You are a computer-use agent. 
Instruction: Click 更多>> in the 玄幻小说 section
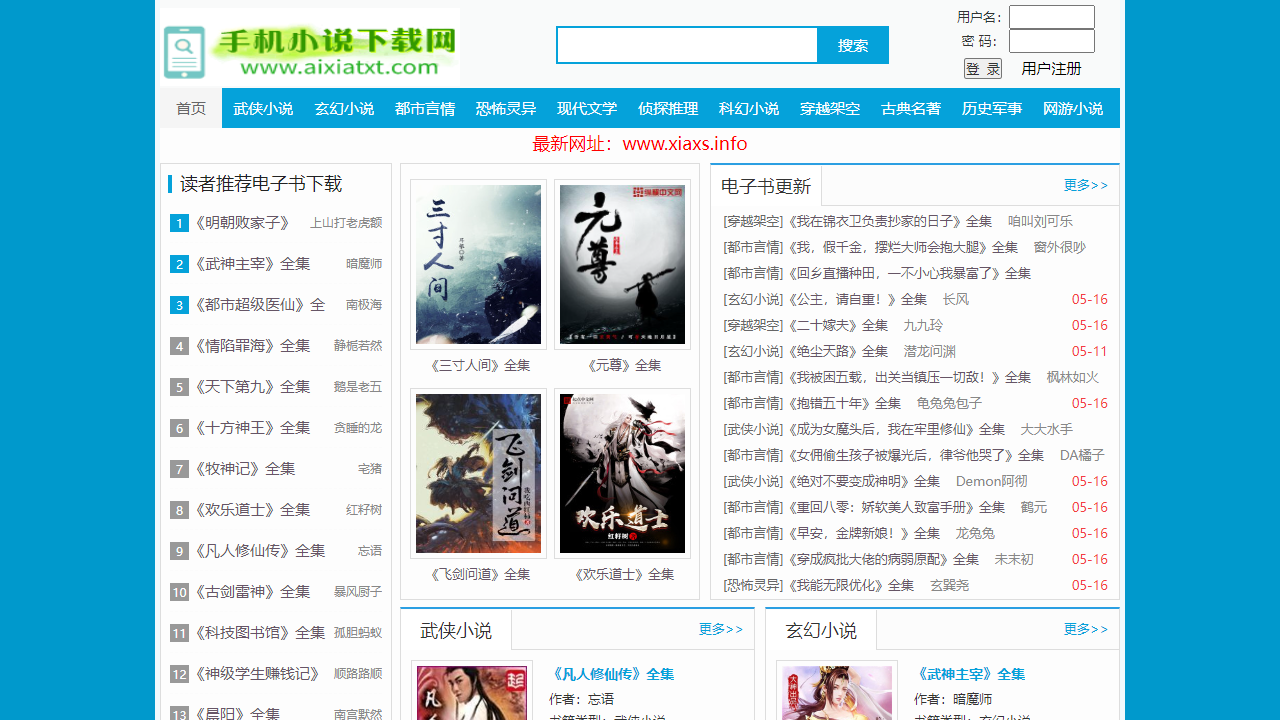pos(1086,629)
